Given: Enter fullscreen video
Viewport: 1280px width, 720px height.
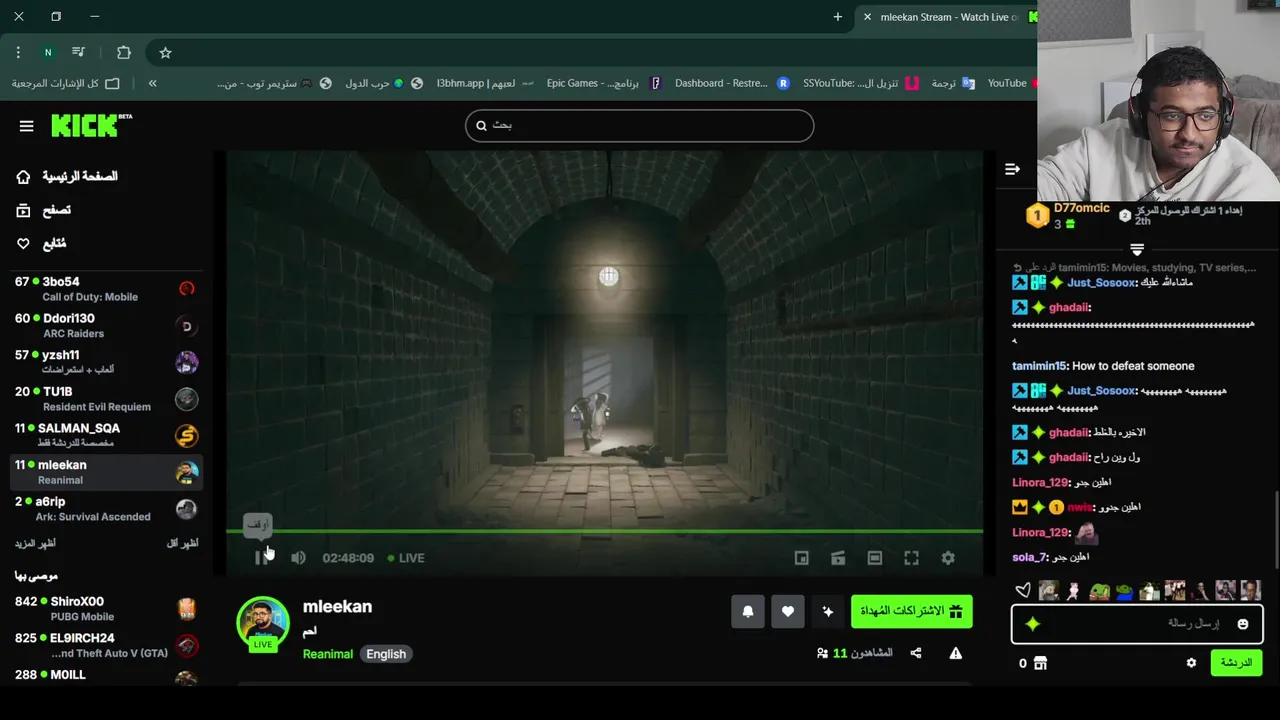Looking at the screenshot, I should [x=911, y=558].
